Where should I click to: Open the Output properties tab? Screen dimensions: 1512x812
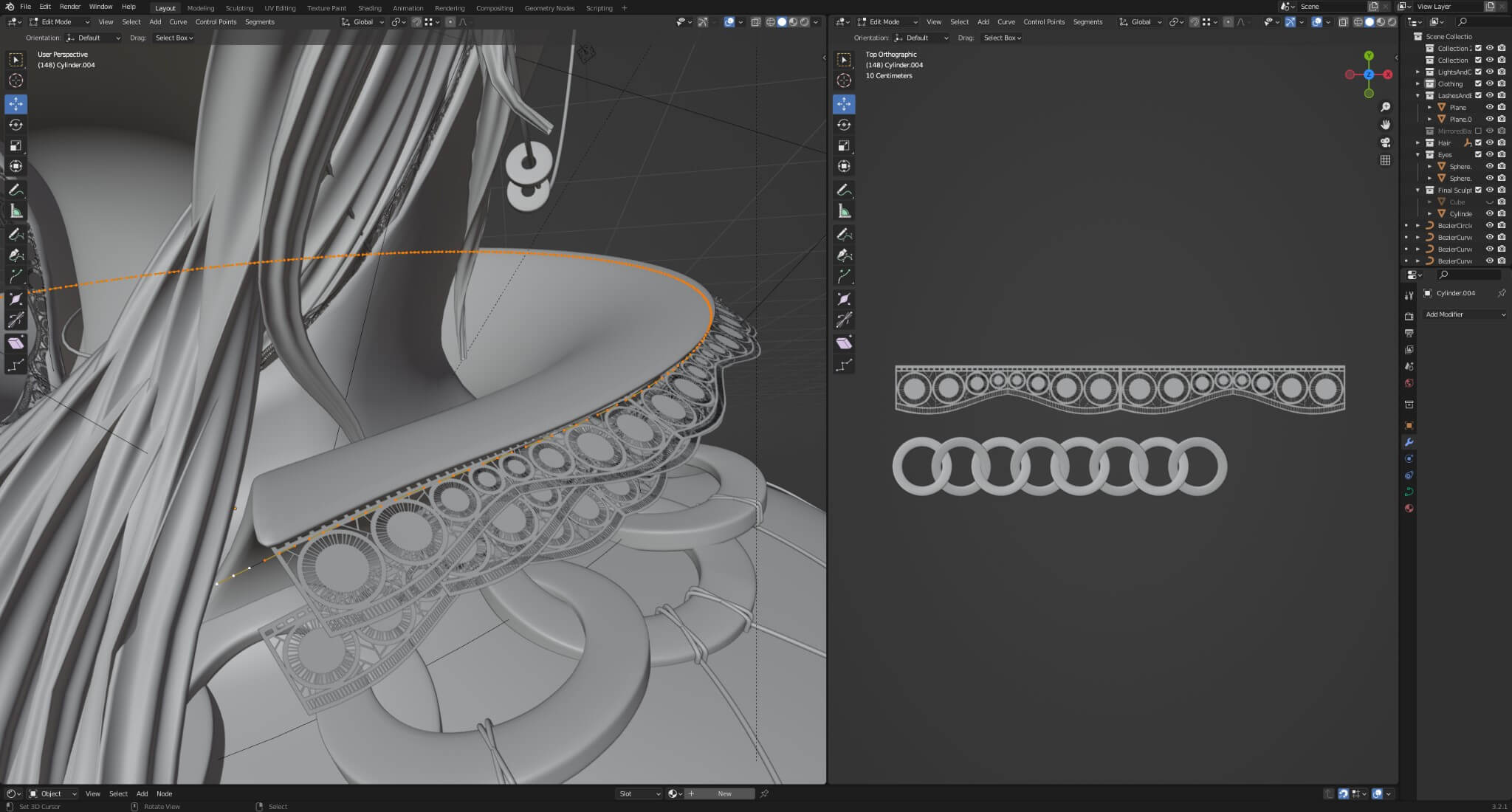tap(1409, 333)
